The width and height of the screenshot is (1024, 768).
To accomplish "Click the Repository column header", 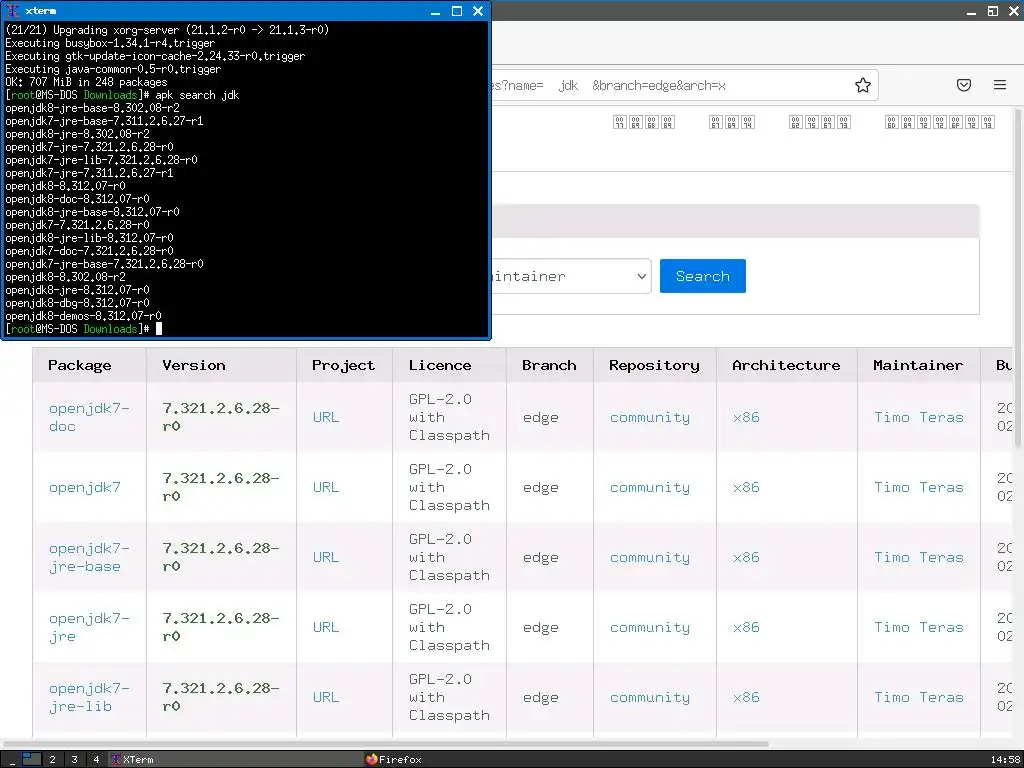I will [654, 365].
